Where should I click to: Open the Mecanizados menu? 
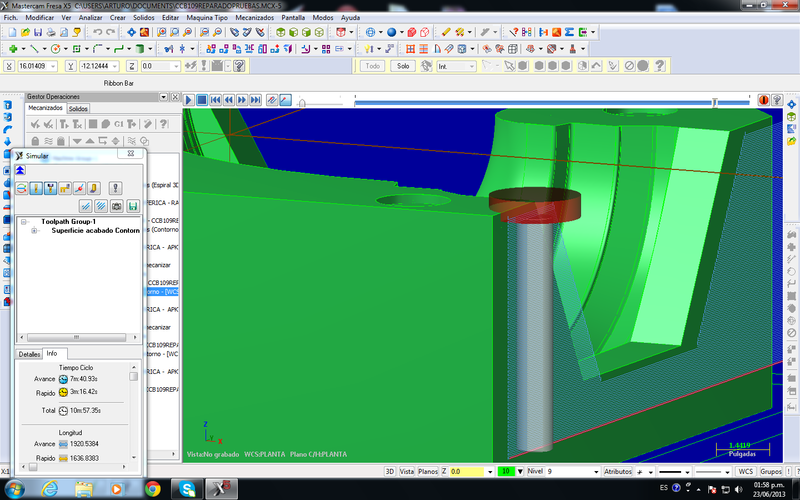pyautogui.click(x=254, y=18)
